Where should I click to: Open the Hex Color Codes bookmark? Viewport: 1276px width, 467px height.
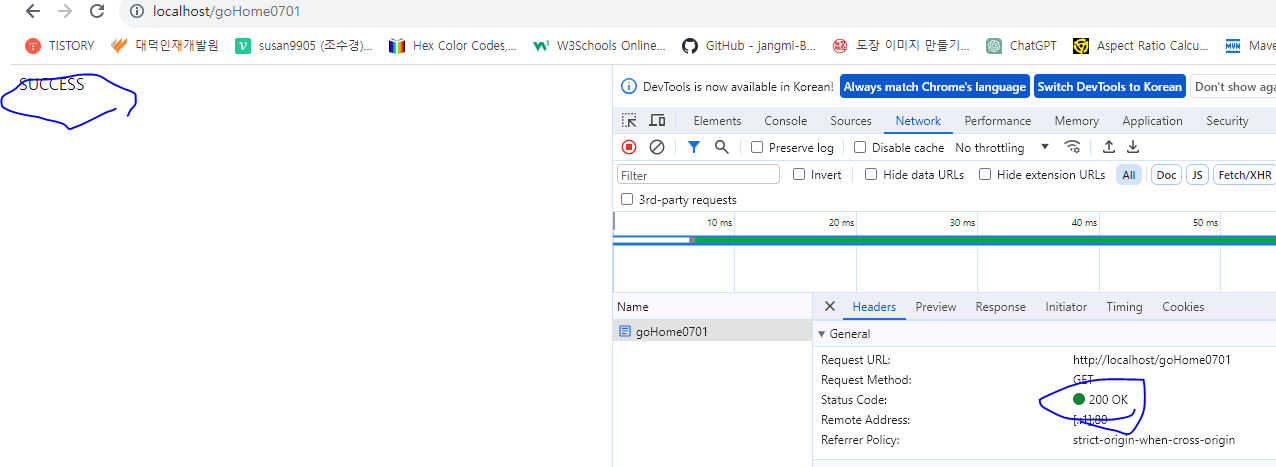tap(453, 45)
